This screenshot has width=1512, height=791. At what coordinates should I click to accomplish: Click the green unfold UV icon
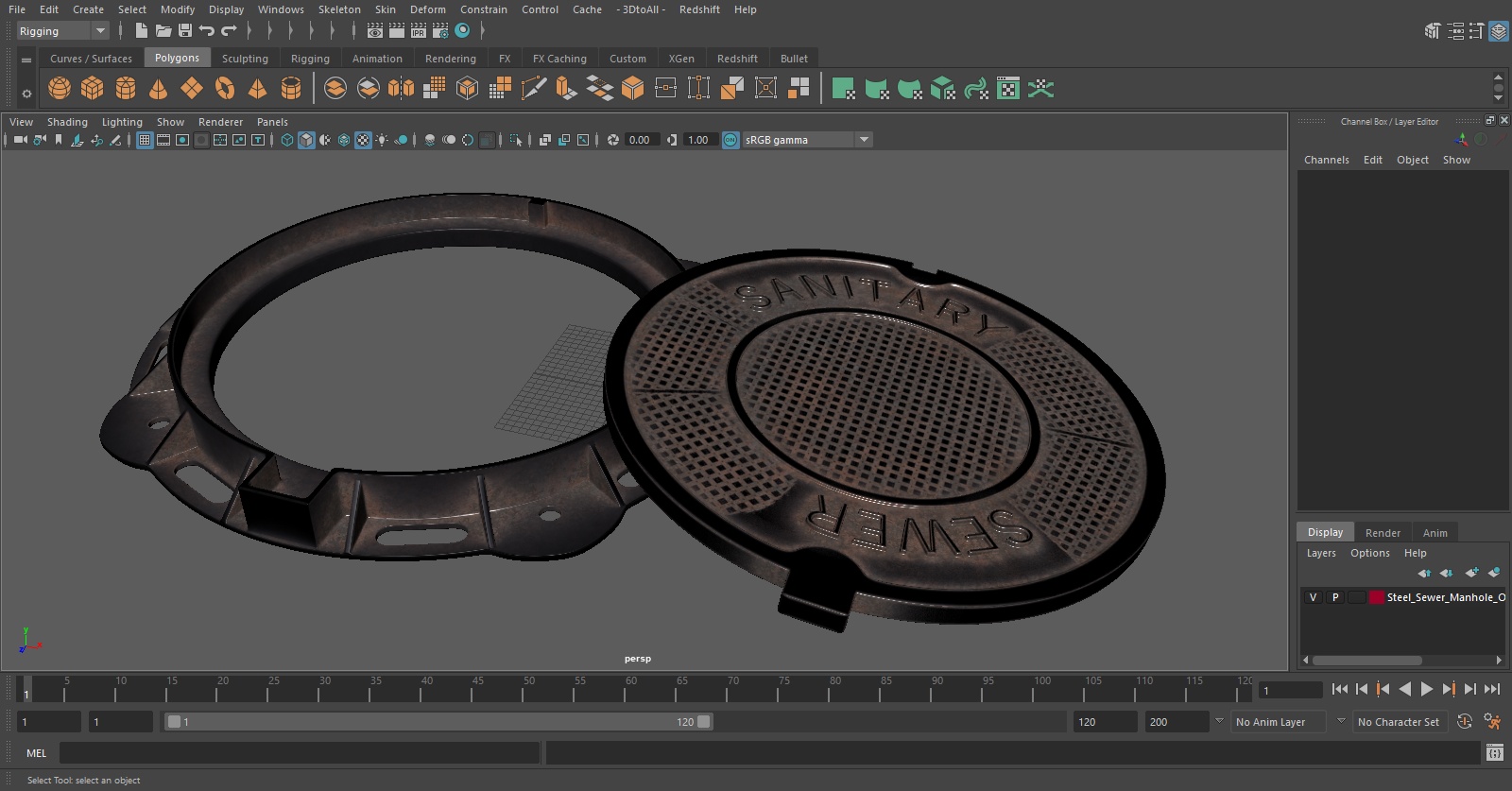(x=1040, y=89)
